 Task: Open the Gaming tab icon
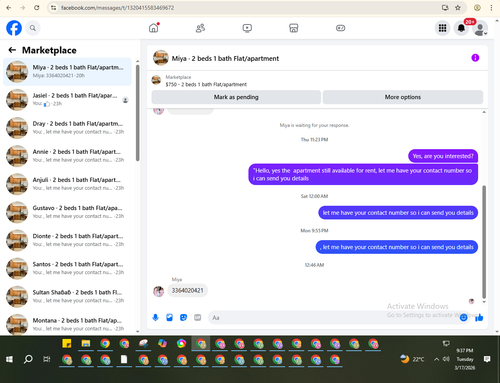pyautogui.click(x=340, y=28)
